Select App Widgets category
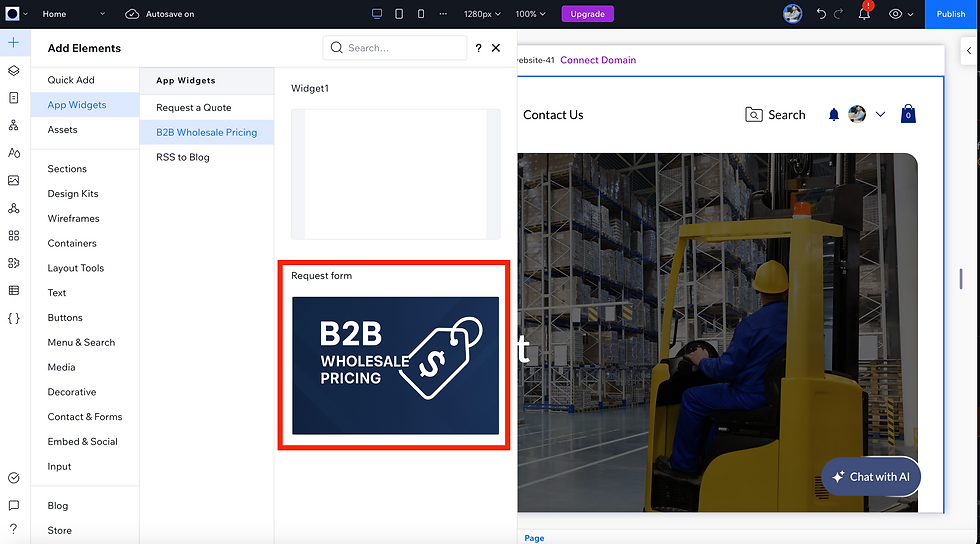Viewport: 980px width, 544px height. click(85, 104)
